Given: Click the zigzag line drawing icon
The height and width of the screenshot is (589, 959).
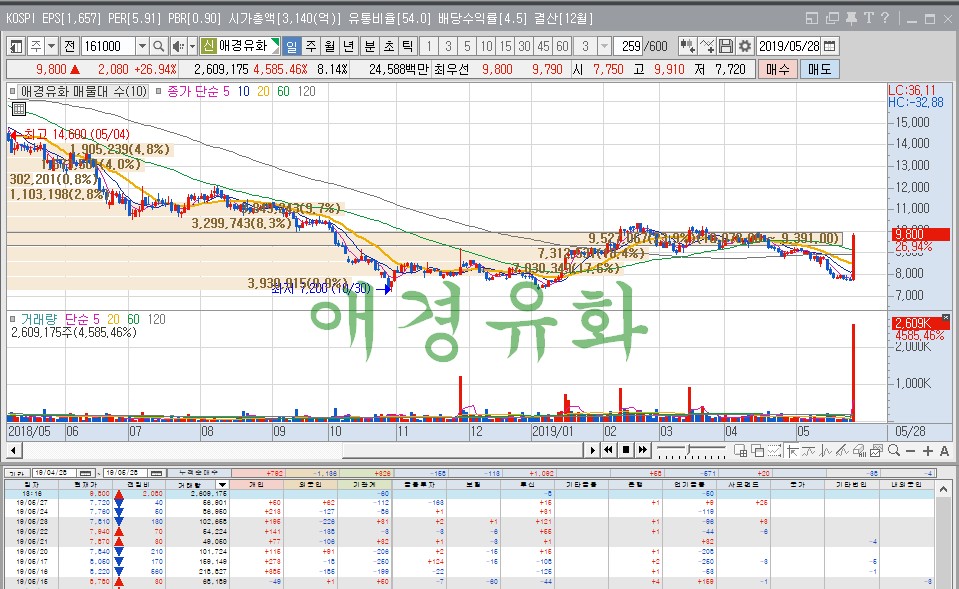Looking at the screenshot, I should point(826,451).
